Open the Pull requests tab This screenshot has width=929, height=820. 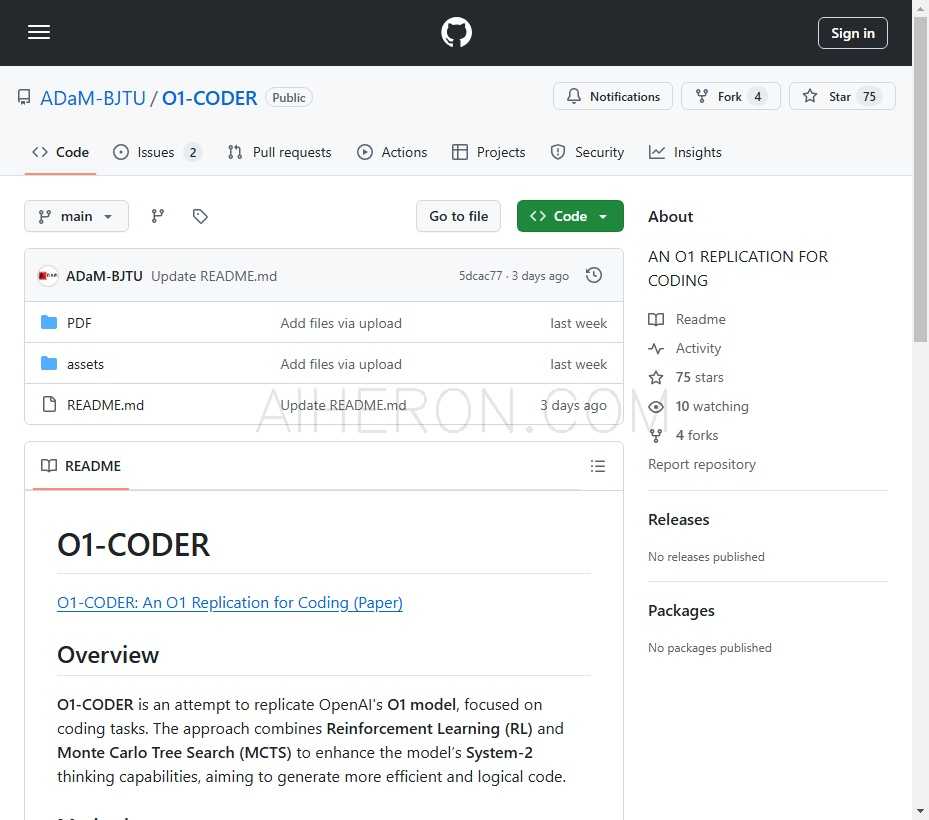point(280,152)
